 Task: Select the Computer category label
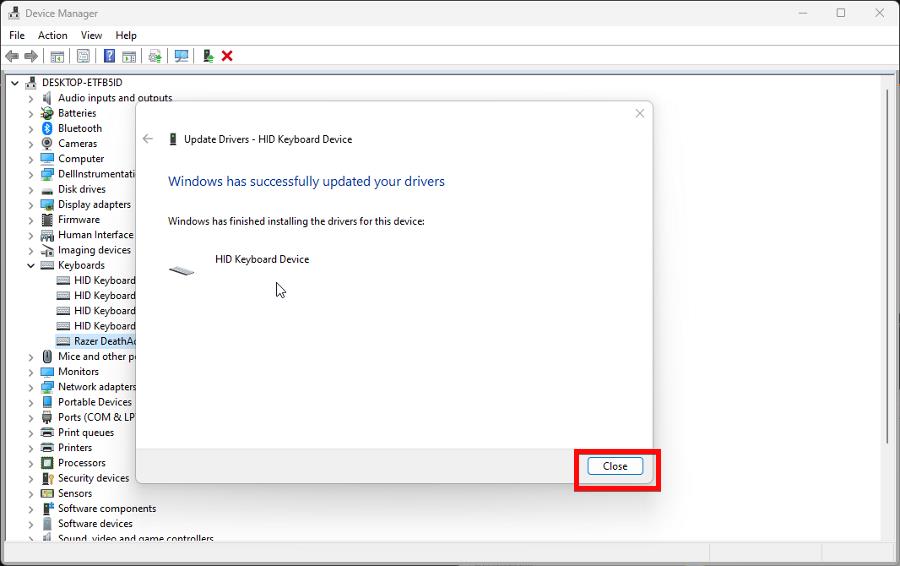click(x=81, y=159)
